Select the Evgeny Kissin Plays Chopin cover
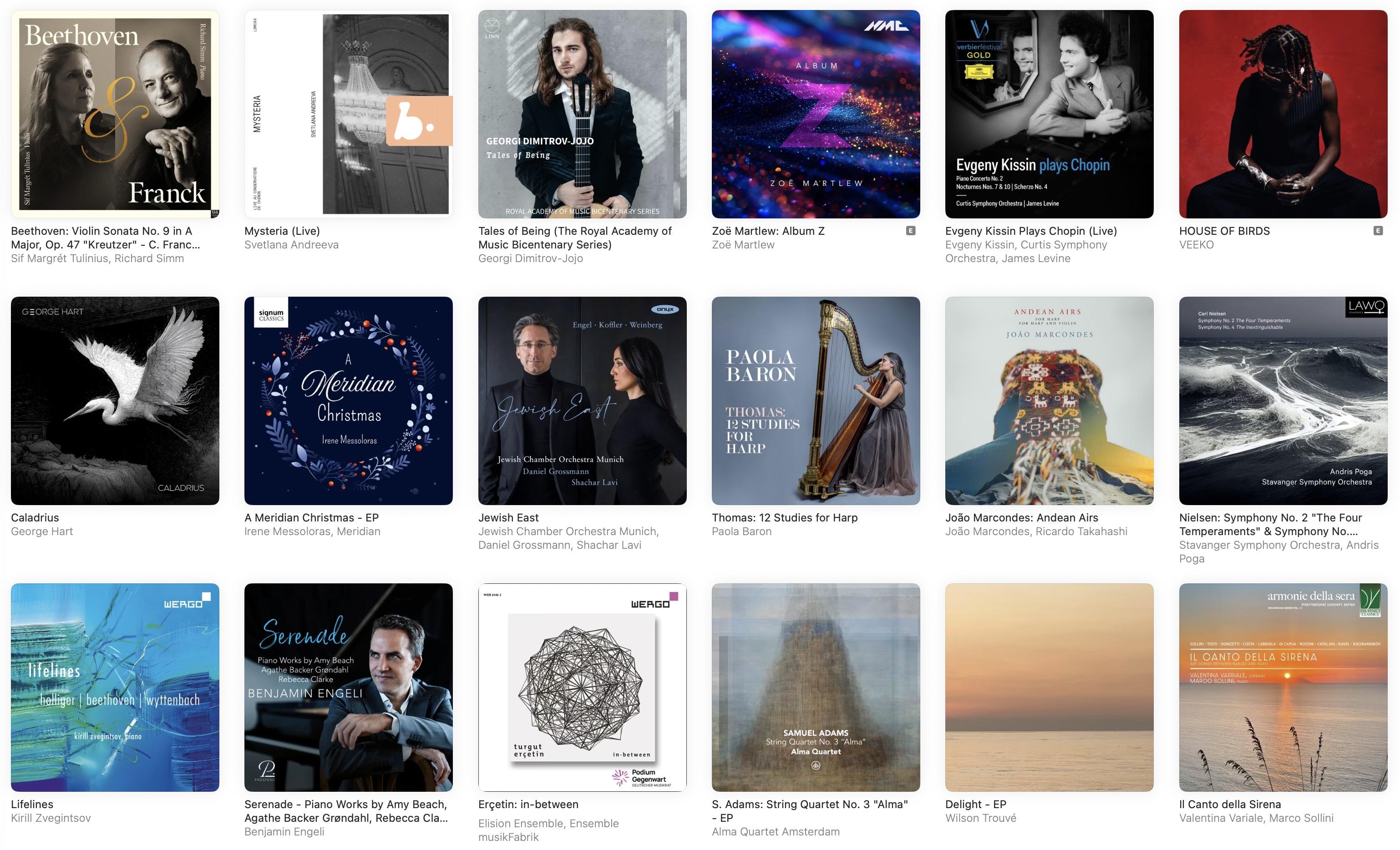 click(x=1049, y=114)
